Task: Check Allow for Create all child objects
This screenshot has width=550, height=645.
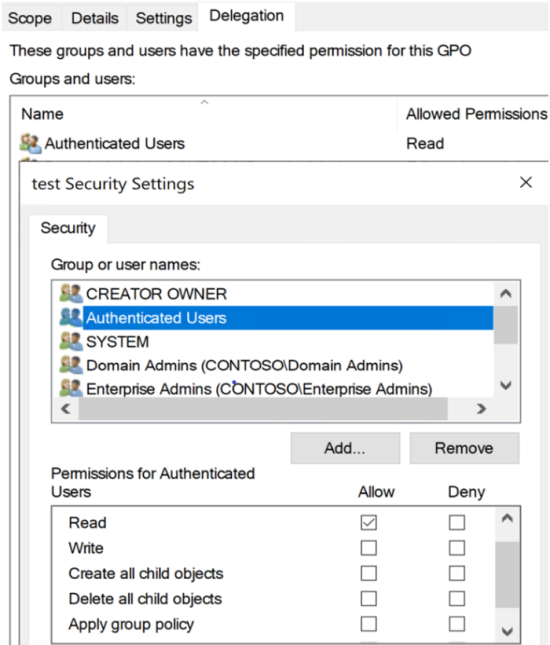Action: 369,573
